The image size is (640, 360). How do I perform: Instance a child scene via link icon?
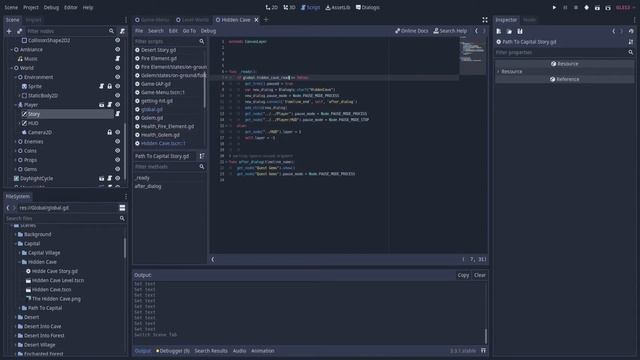(19, 31)
